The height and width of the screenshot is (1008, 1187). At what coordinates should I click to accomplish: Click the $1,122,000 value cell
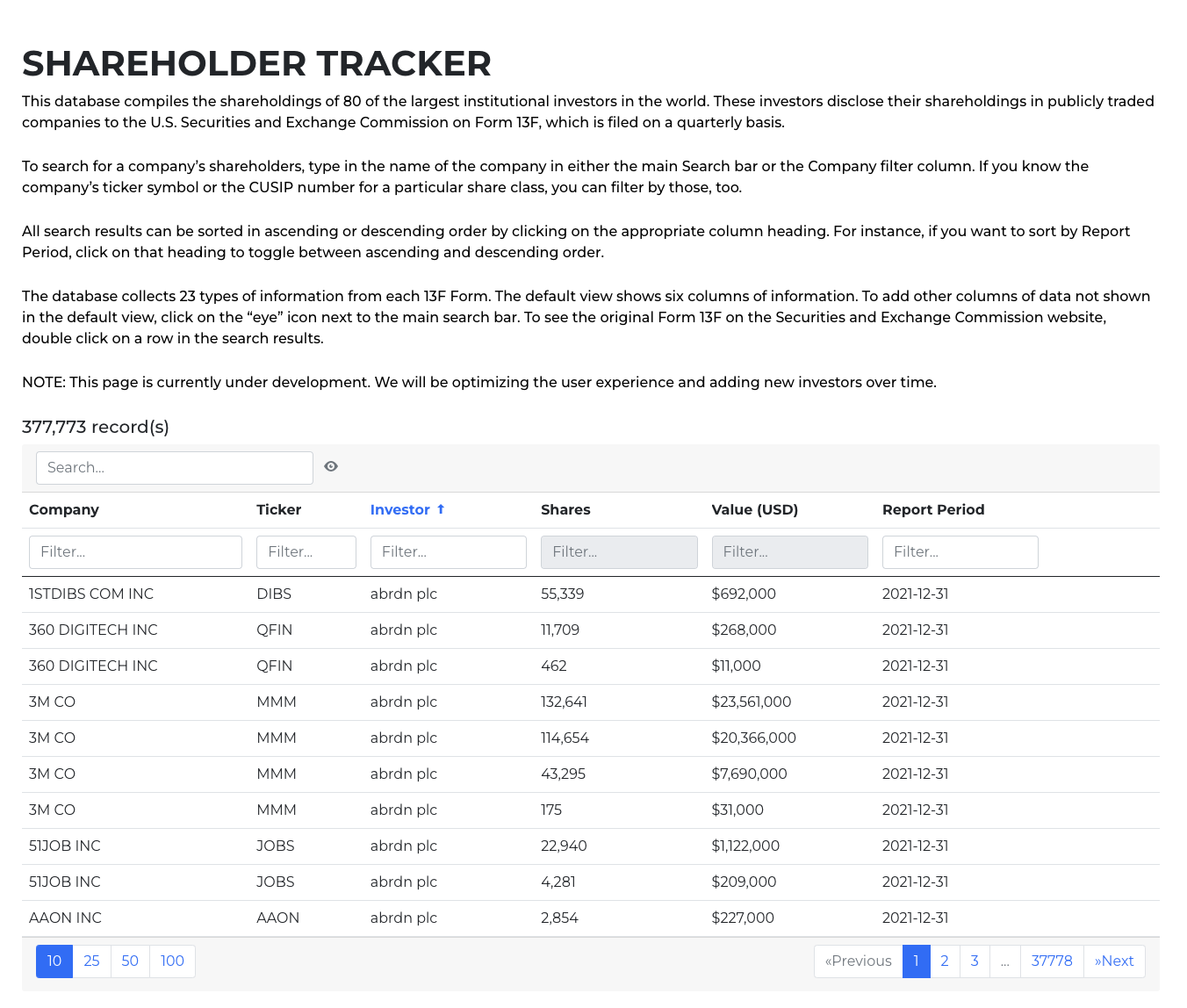tap(746, 846)
